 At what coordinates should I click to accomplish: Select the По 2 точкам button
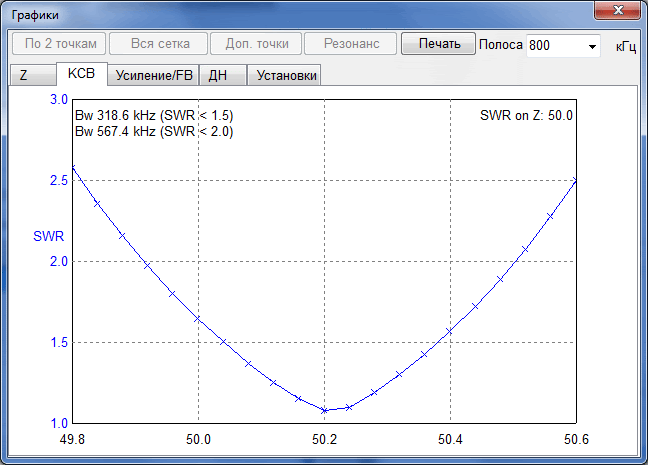tap(59, 43)
